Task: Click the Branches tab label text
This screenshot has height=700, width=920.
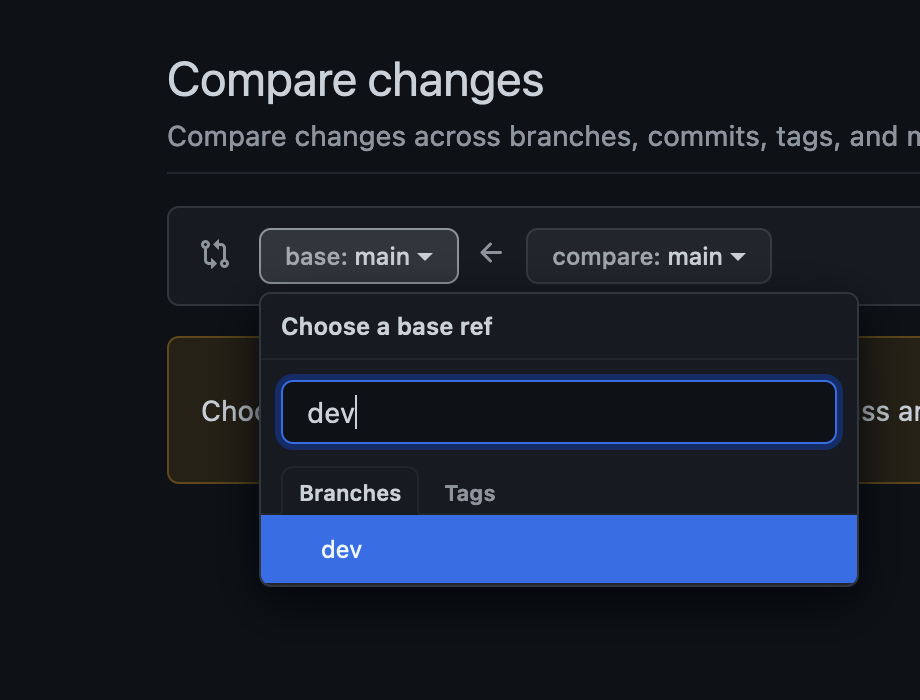Action: 349,493
